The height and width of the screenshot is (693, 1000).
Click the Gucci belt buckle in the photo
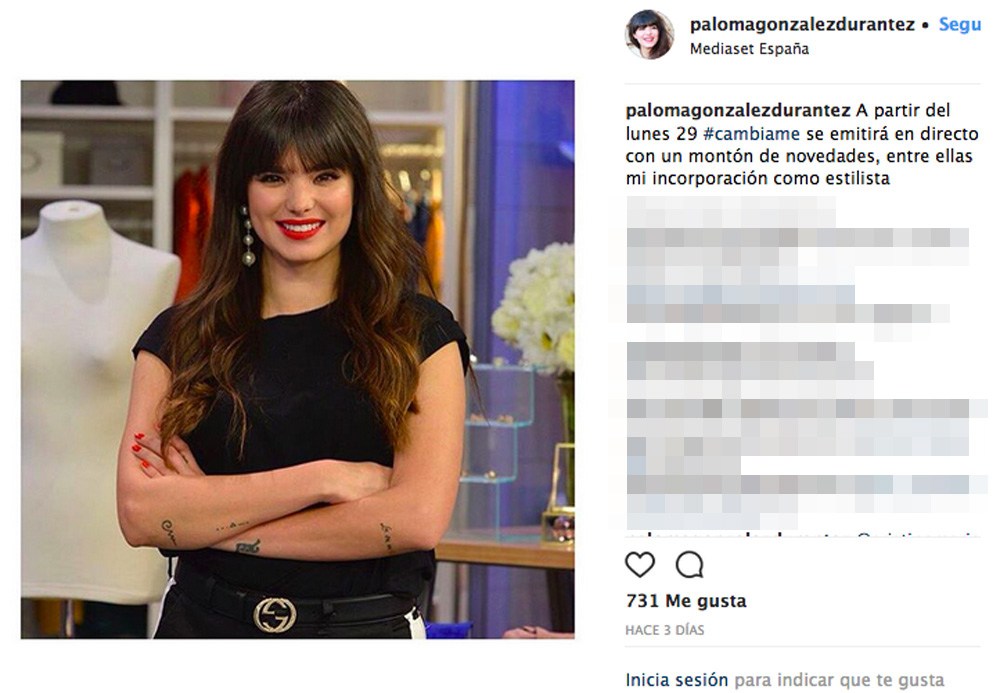275,615
